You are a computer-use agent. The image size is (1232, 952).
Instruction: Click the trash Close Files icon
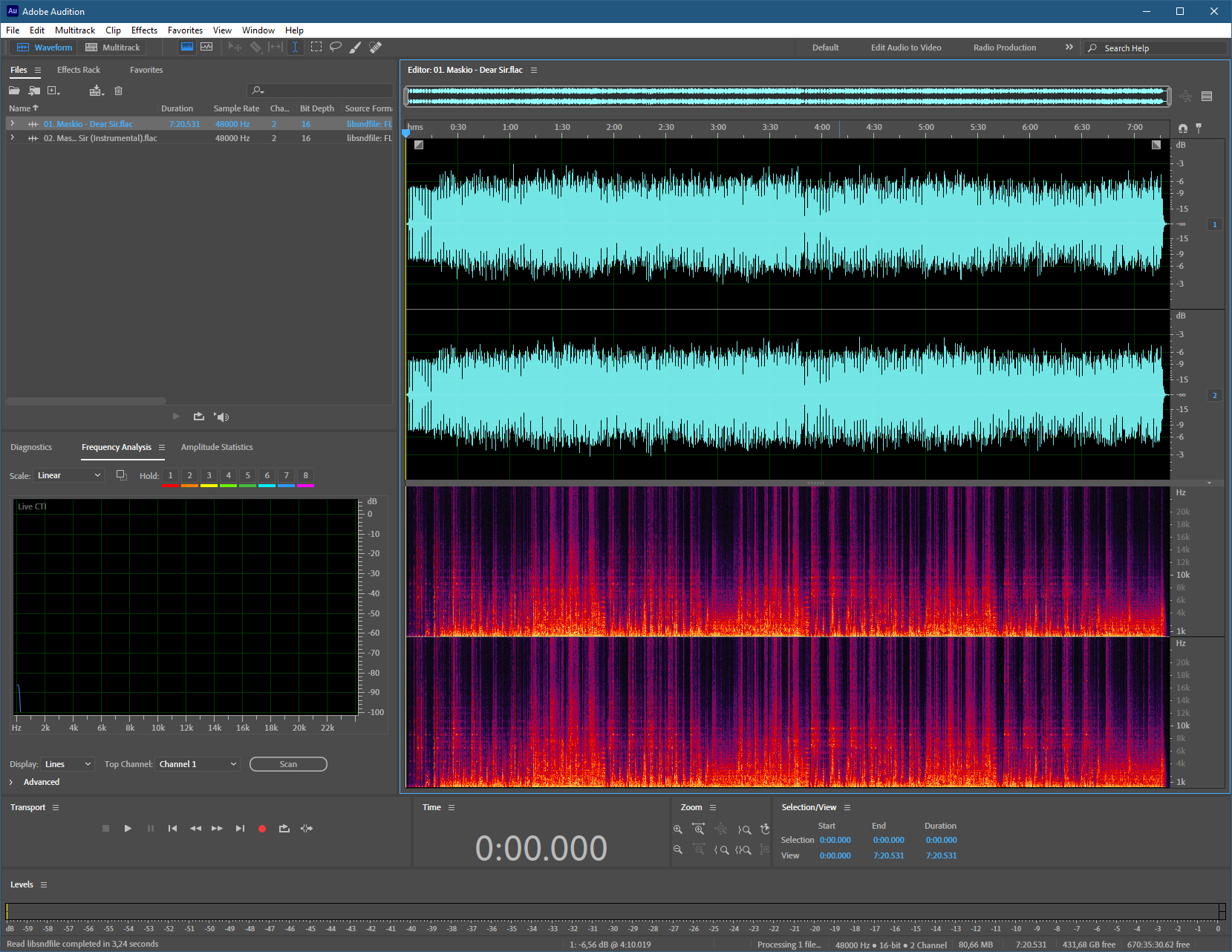tap(118, 91)
